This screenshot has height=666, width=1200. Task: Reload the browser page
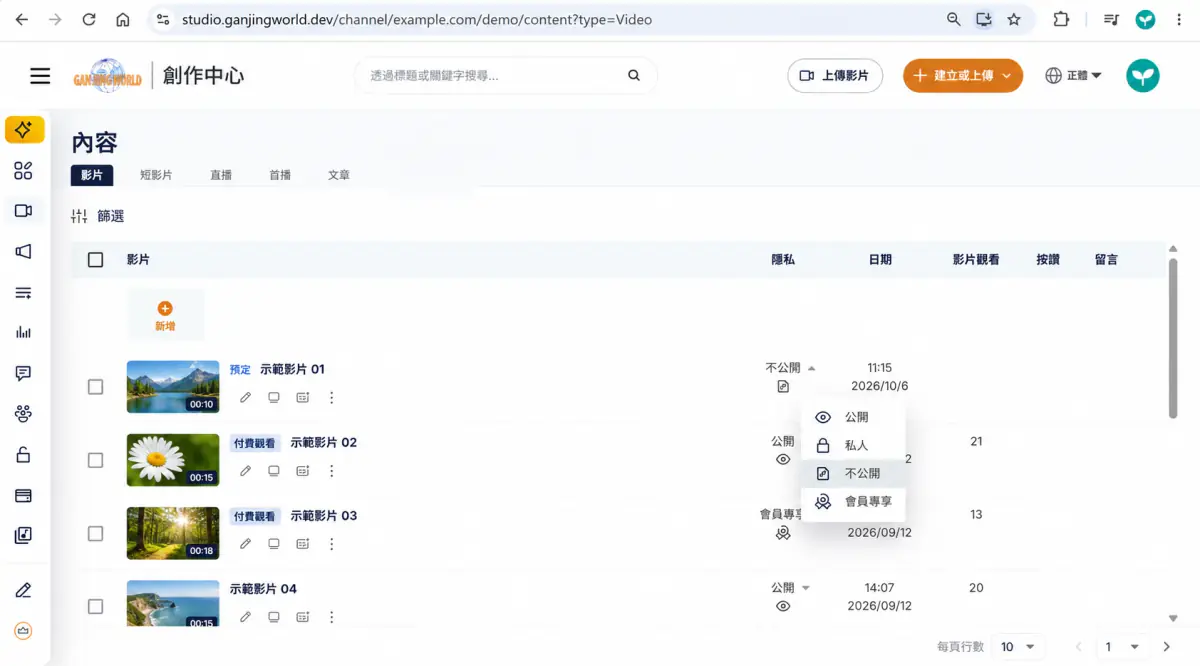pos(89,20)
